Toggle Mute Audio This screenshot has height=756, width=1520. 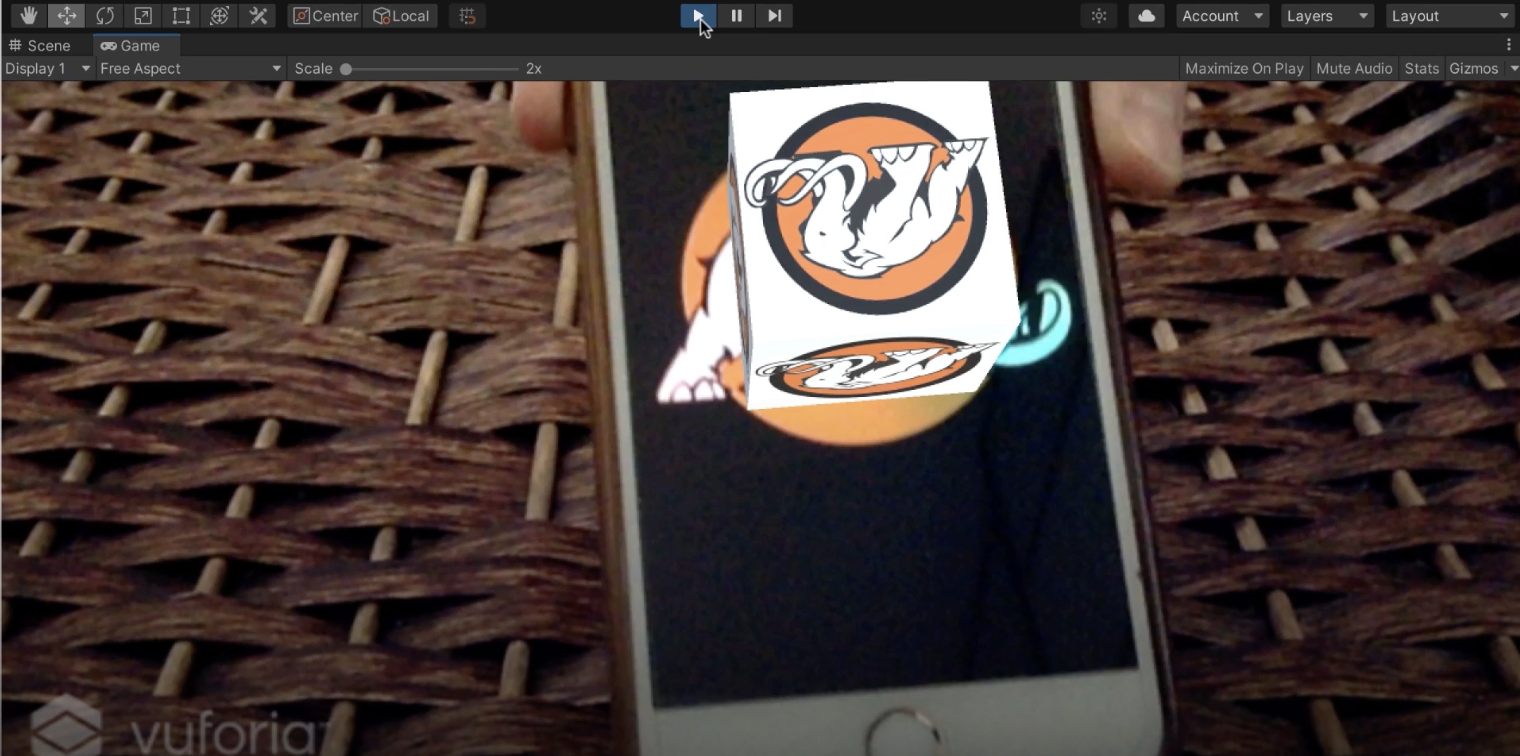[1354, 68]
